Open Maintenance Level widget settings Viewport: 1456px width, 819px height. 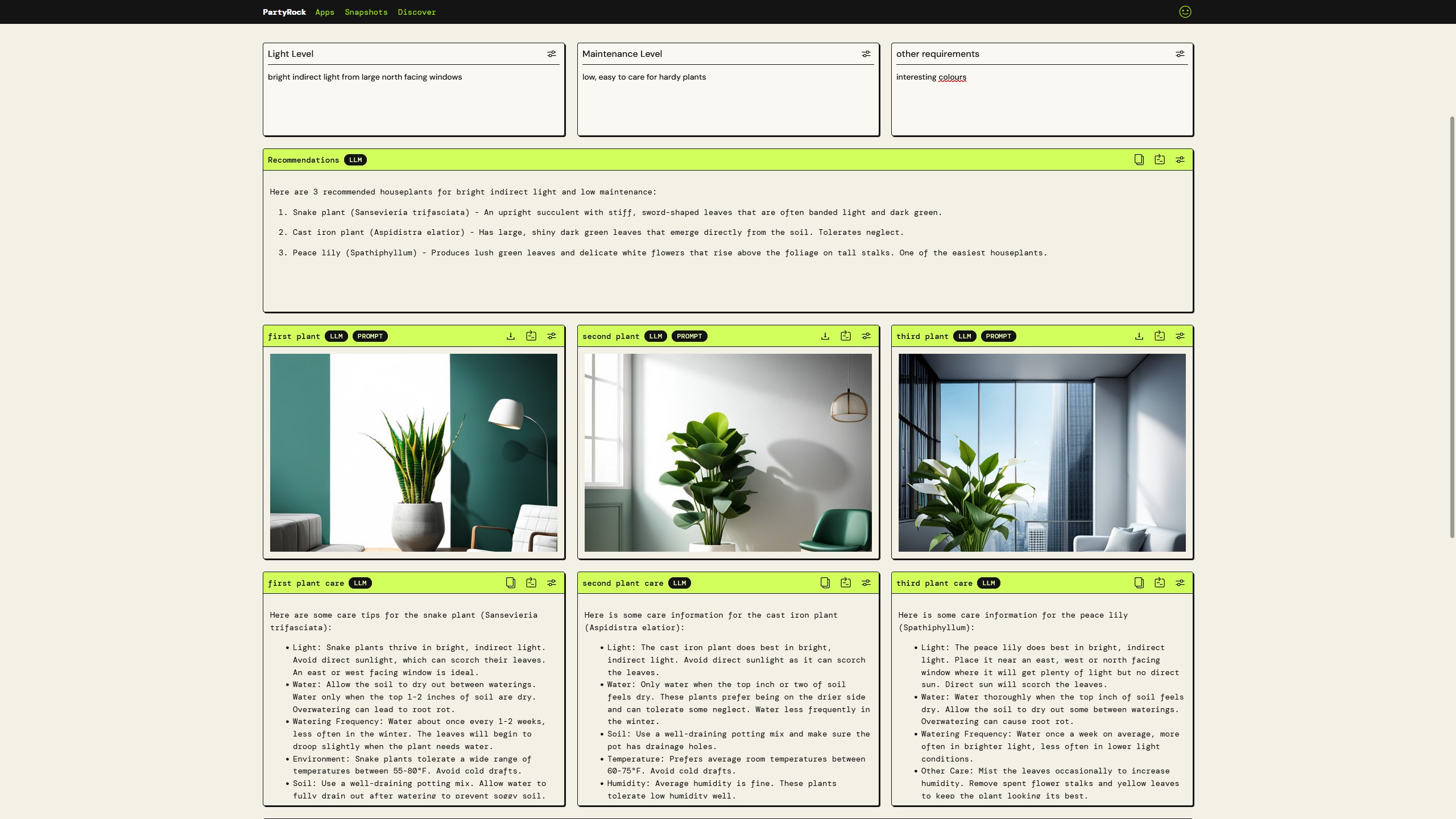pyautogui.click(x=866, y=54)
